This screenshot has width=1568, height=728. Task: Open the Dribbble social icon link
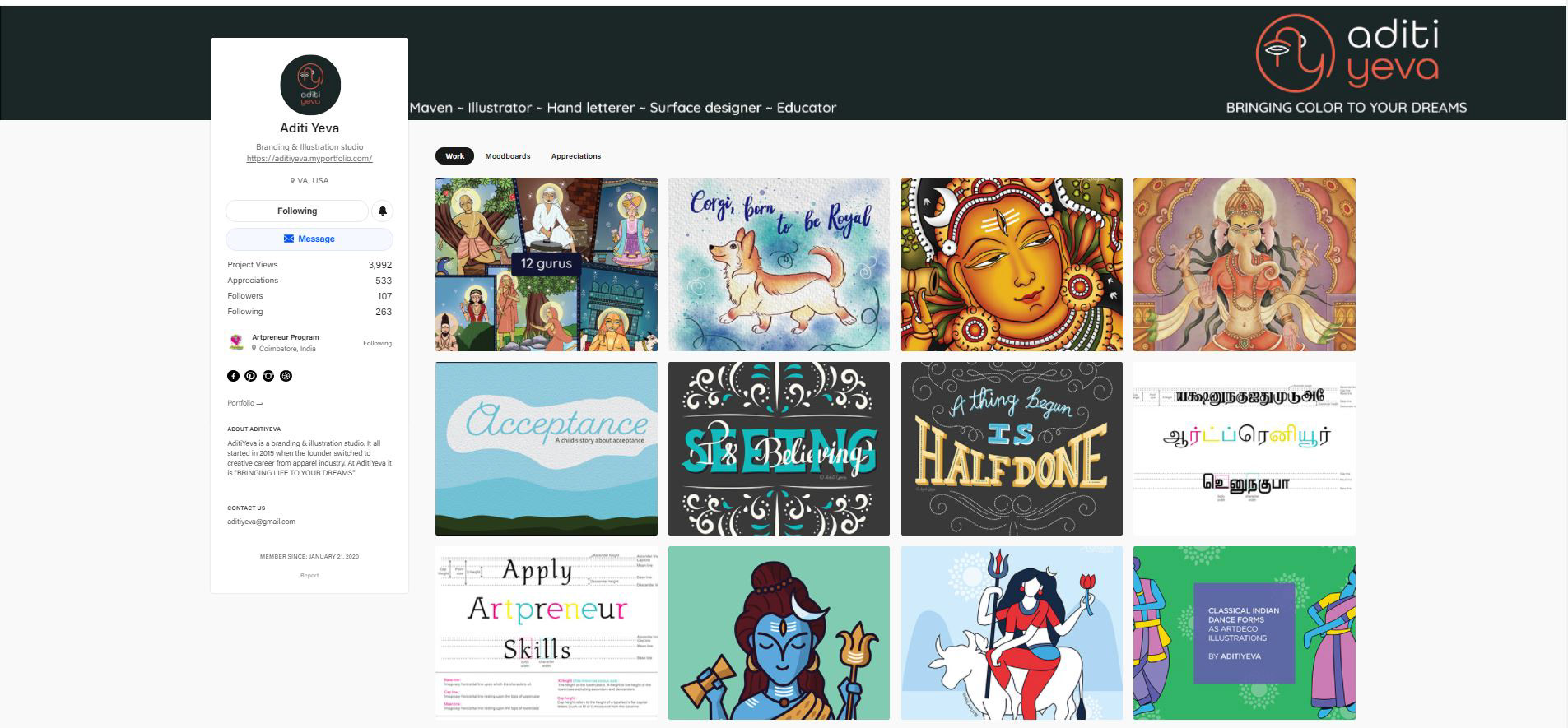(286, 376)
